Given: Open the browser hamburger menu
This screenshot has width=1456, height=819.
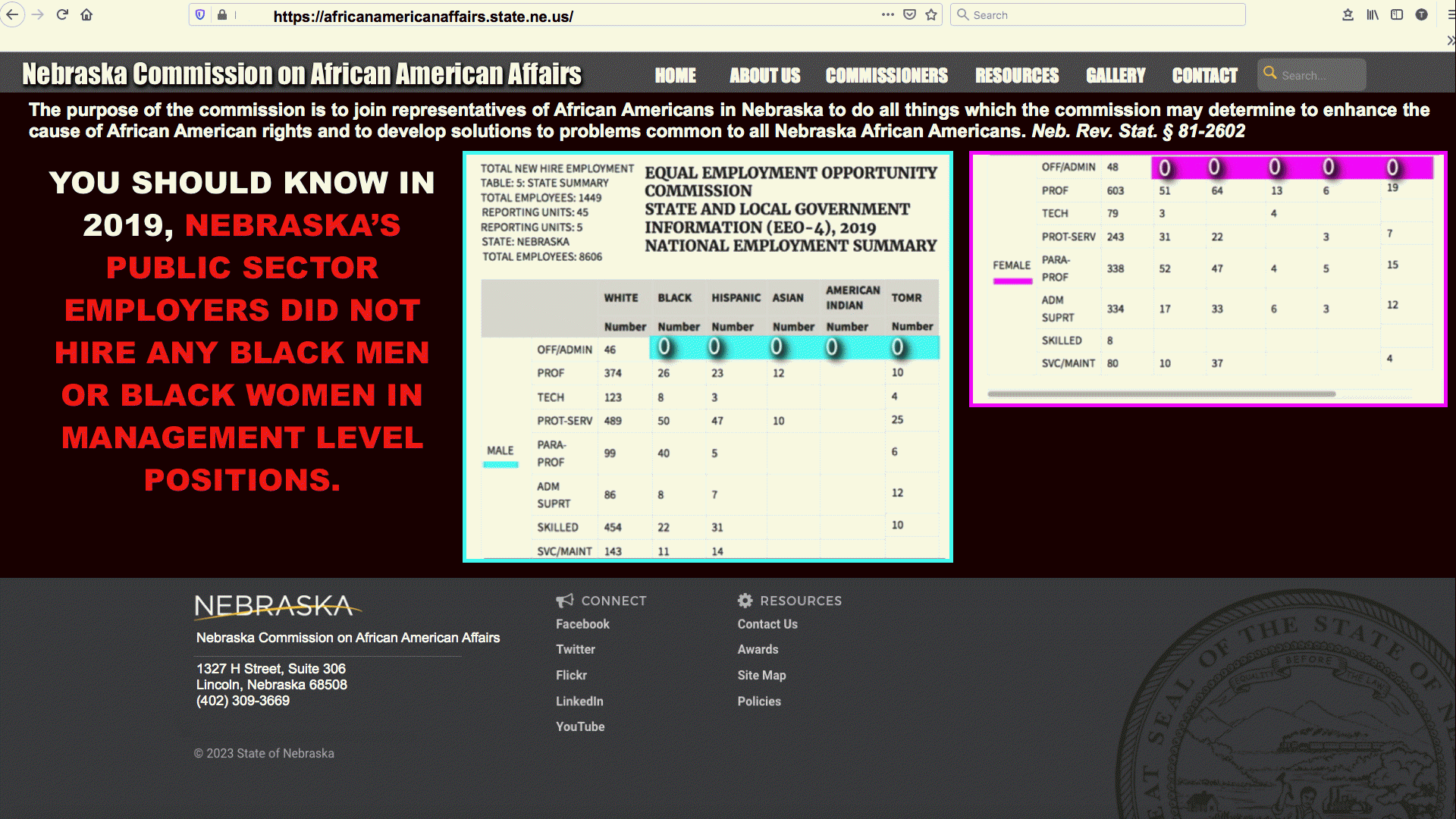Looking at the screenshot, I should coord(1451,14).
